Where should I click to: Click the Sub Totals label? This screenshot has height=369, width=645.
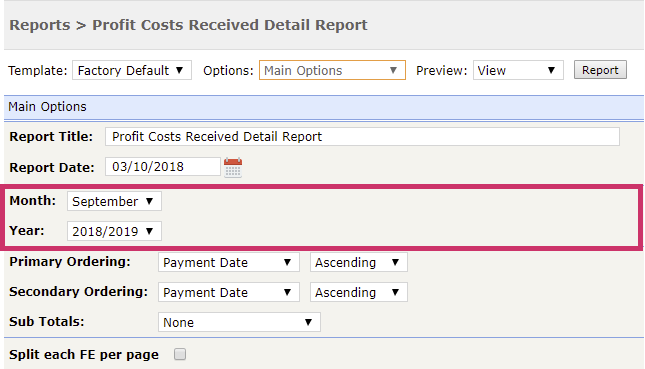coord(47,321)
